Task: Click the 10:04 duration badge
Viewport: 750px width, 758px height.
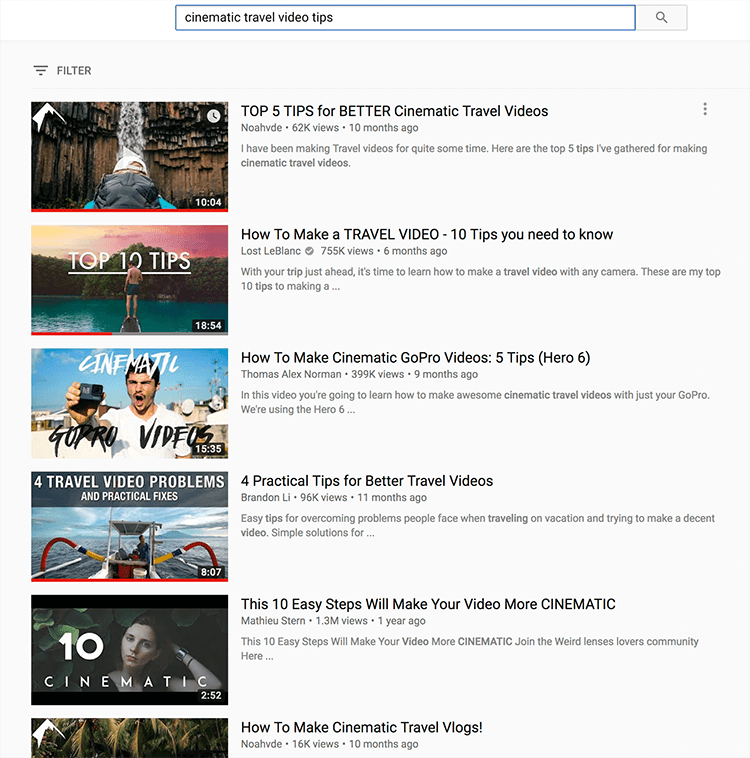Action: [x=208, y=202]
